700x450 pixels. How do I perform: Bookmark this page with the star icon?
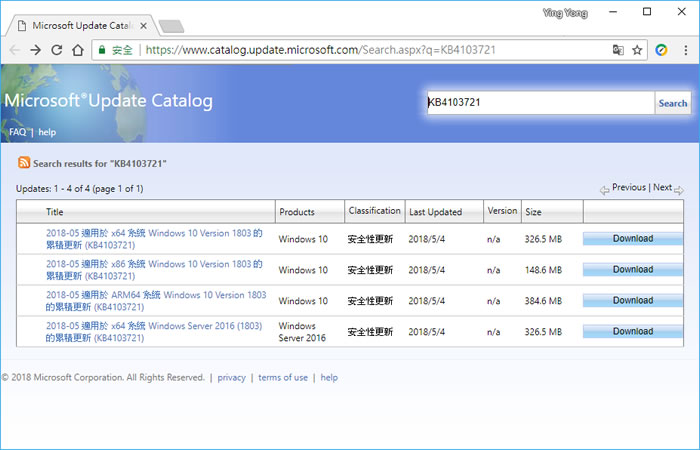637,50
